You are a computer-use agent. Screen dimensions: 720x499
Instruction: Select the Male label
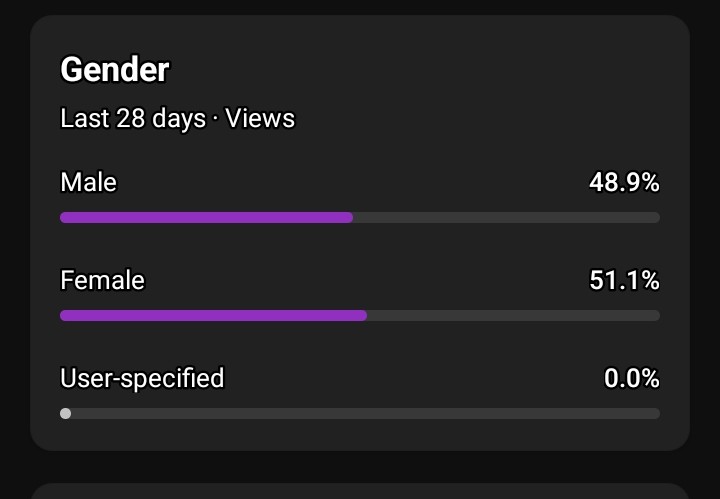89,182
